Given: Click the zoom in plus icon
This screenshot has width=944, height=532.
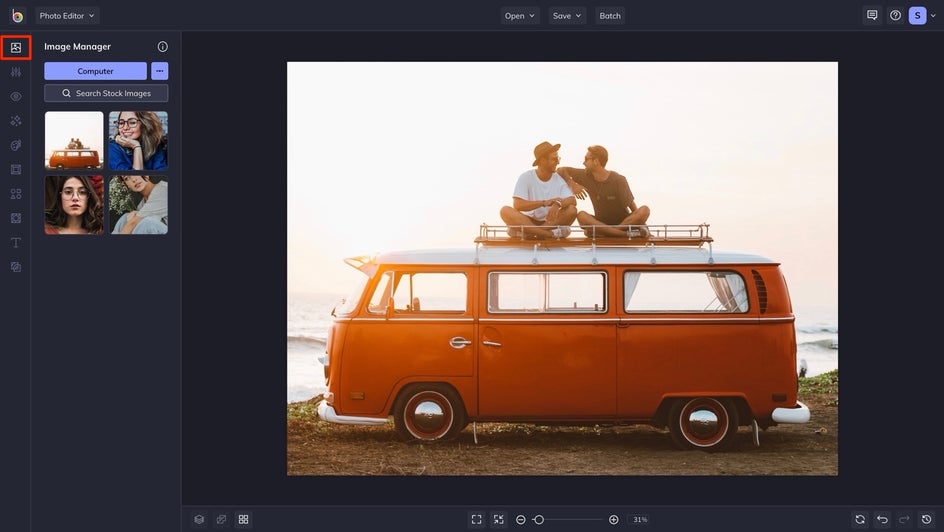Looking at the screenshot, I should (613, 519).
